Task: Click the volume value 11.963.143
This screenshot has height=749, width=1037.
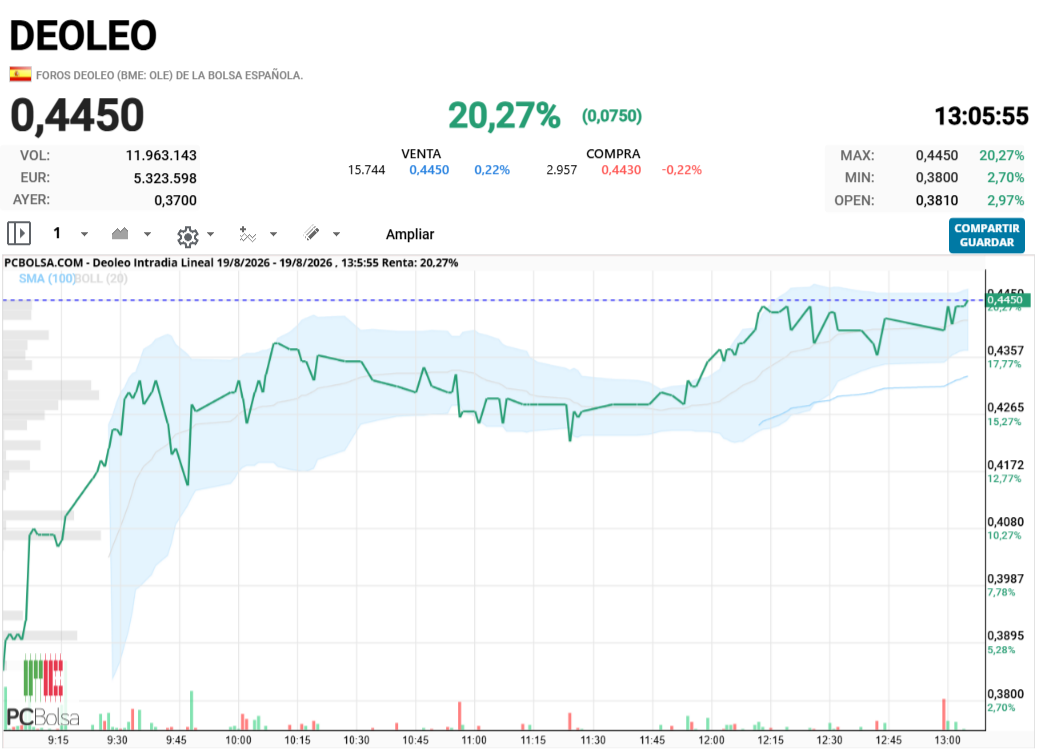Action: pos(161,155)
